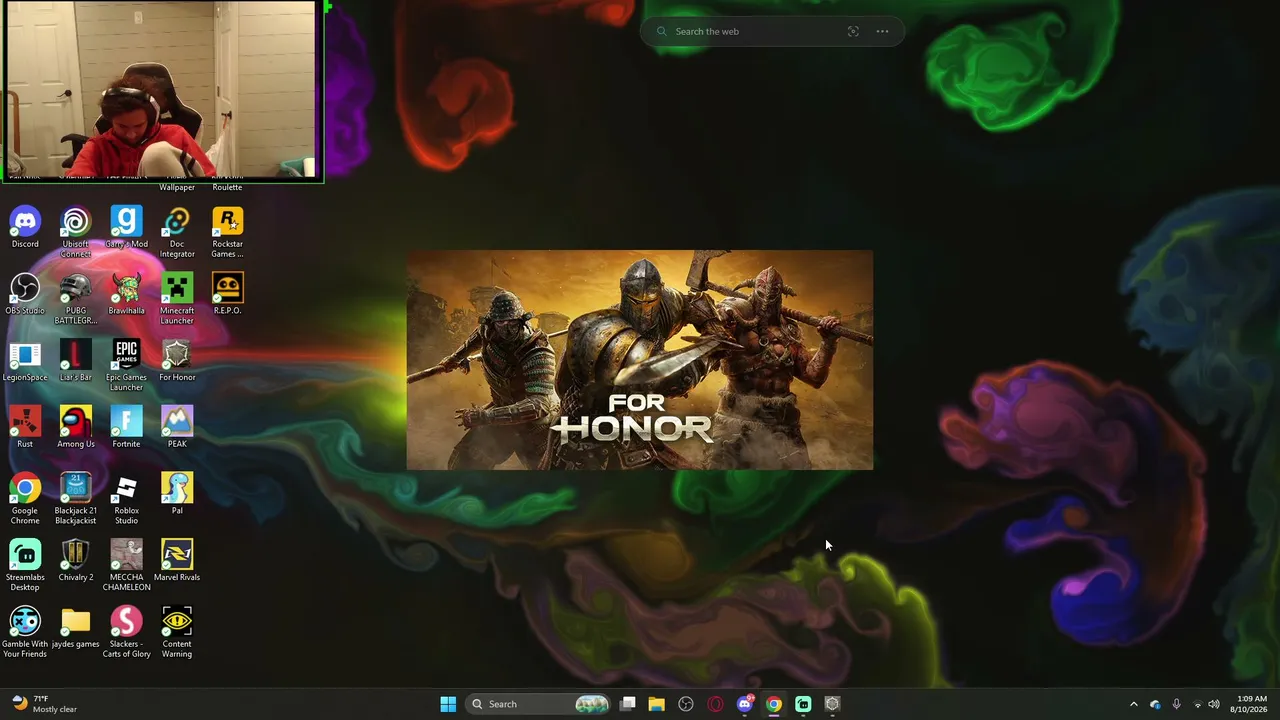
Task: Select the Among Us desktop icon
Action: pyautogui.click(x=76, y=428)
